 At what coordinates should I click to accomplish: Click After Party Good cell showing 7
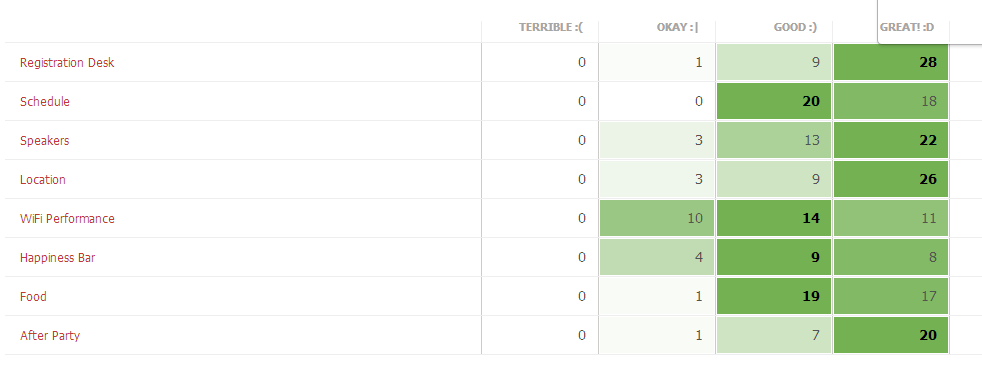coord(773,335)
